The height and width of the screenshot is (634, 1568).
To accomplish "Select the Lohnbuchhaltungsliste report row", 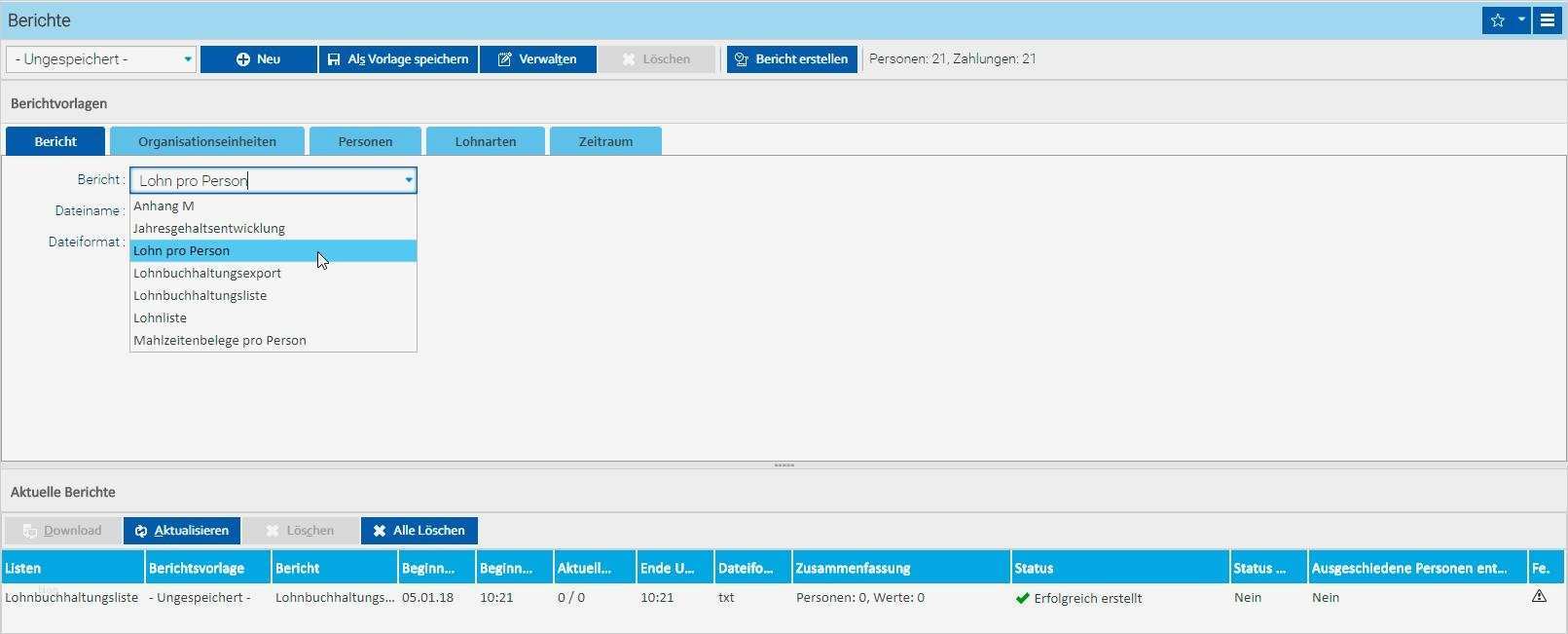I will click(x=784, y=597).
